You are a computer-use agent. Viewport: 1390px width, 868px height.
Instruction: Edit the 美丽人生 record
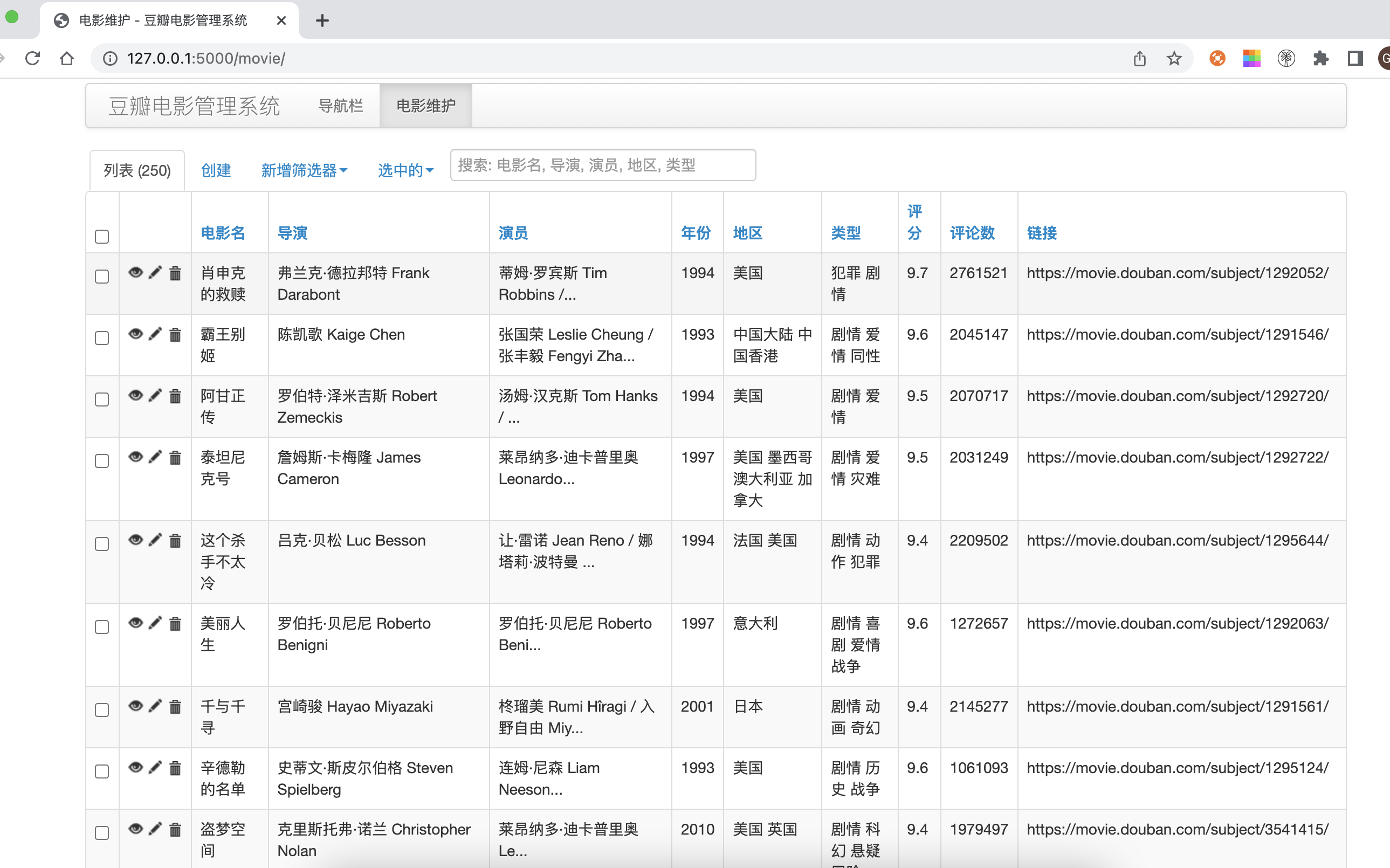[155, 623]
